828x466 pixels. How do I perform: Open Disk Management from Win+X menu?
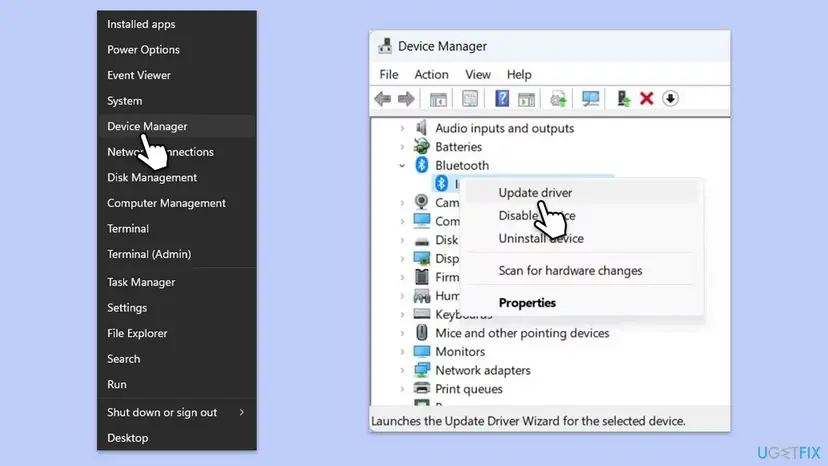click(x=177, y=178)
